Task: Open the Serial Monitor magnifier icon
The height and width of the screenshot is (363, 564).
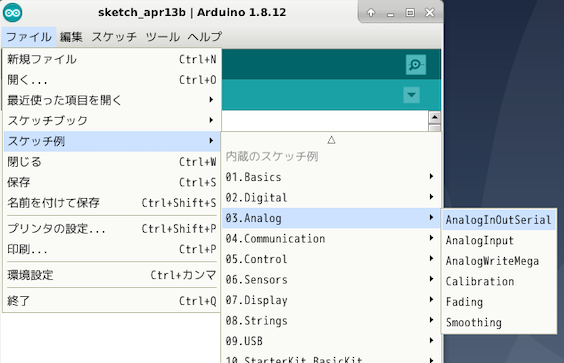Action: [416, 65]
